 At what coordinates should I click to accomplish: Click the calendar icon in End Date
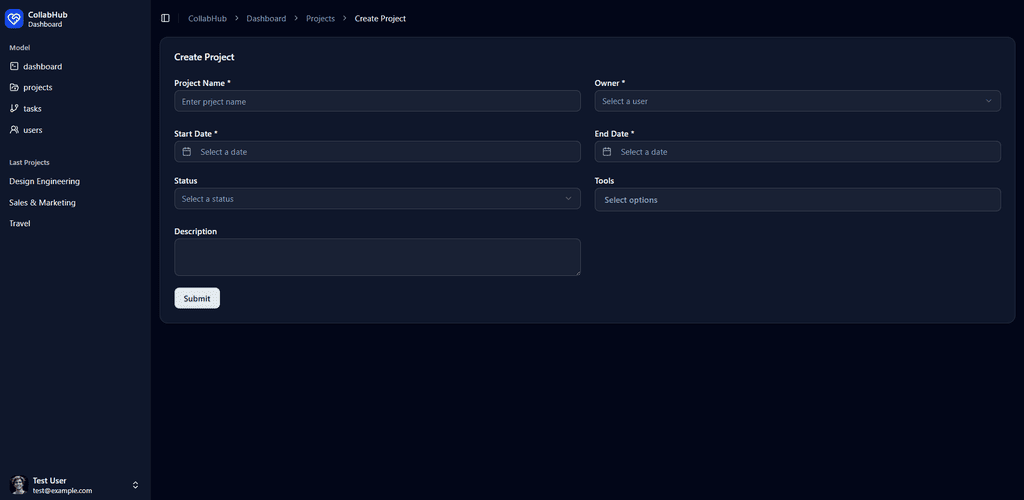[607, 151]
